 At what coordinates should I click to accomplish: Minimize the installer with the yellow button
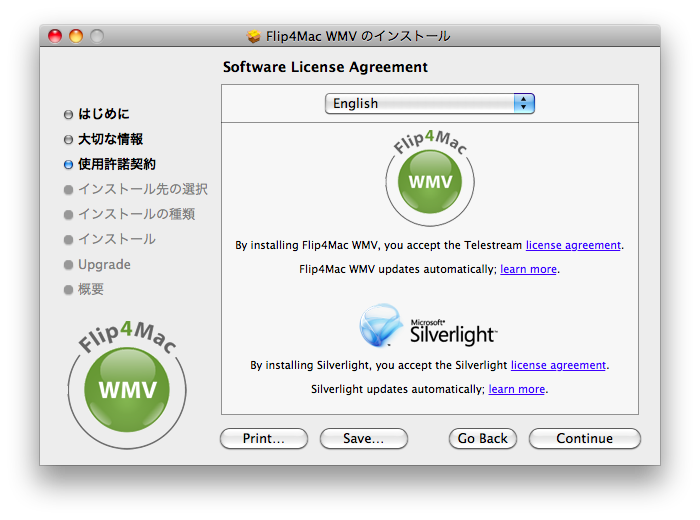(76, 36)
